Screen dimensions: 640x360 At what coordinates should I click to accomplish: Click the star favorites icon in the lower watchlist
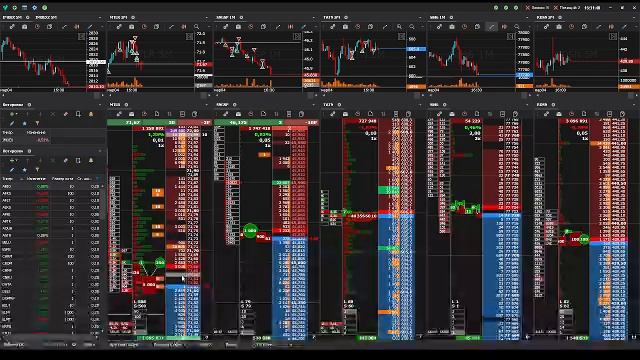pyautogui.click(x=24, y=169)
